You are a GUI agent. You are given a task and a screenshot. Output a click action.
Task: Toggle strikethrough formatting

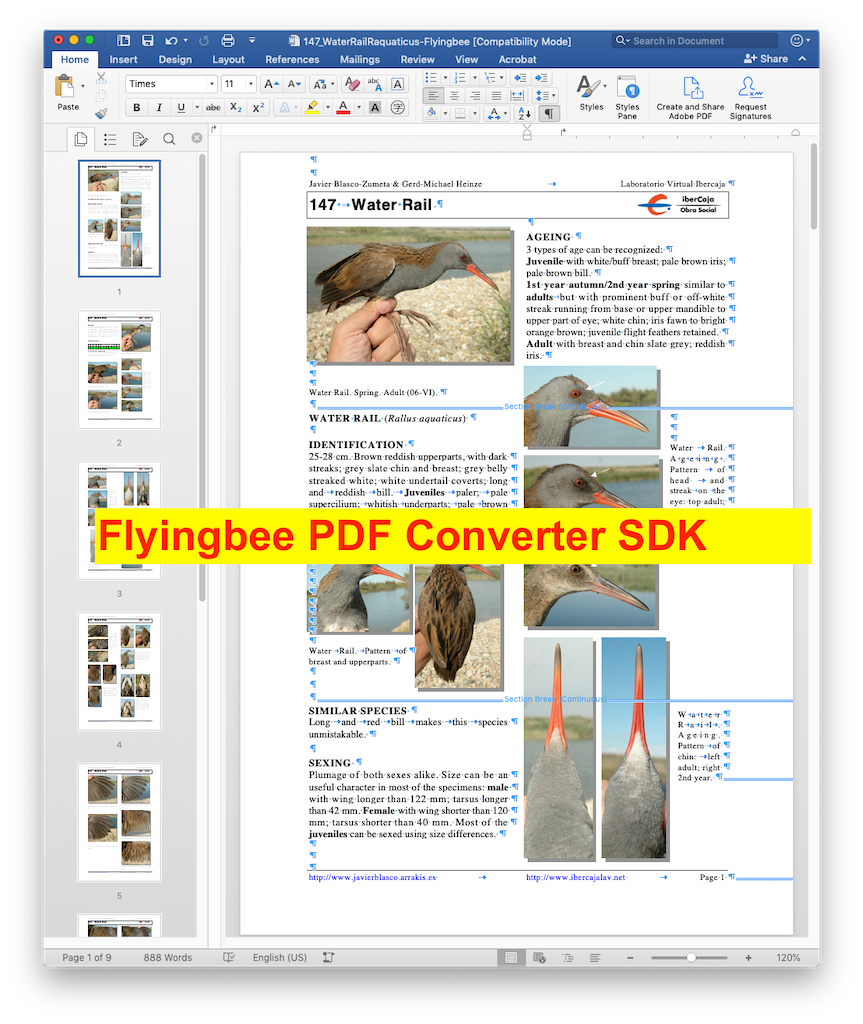click(x=213, y=108)
